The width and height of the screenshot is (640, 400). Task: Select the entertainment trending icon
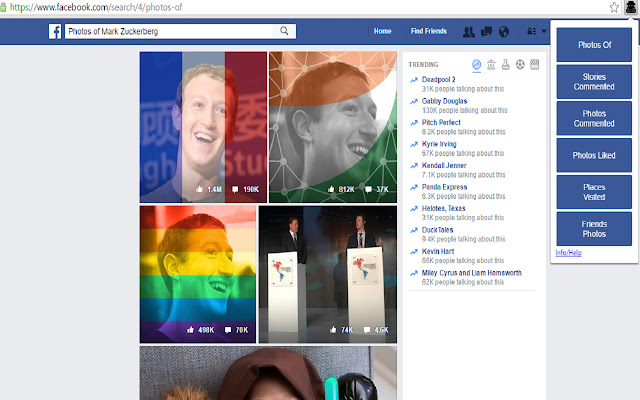click(535, 64)
